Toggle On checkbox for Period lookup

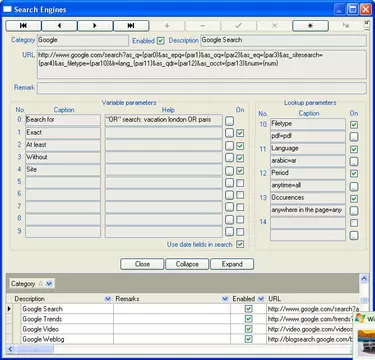tap(354, 173)
